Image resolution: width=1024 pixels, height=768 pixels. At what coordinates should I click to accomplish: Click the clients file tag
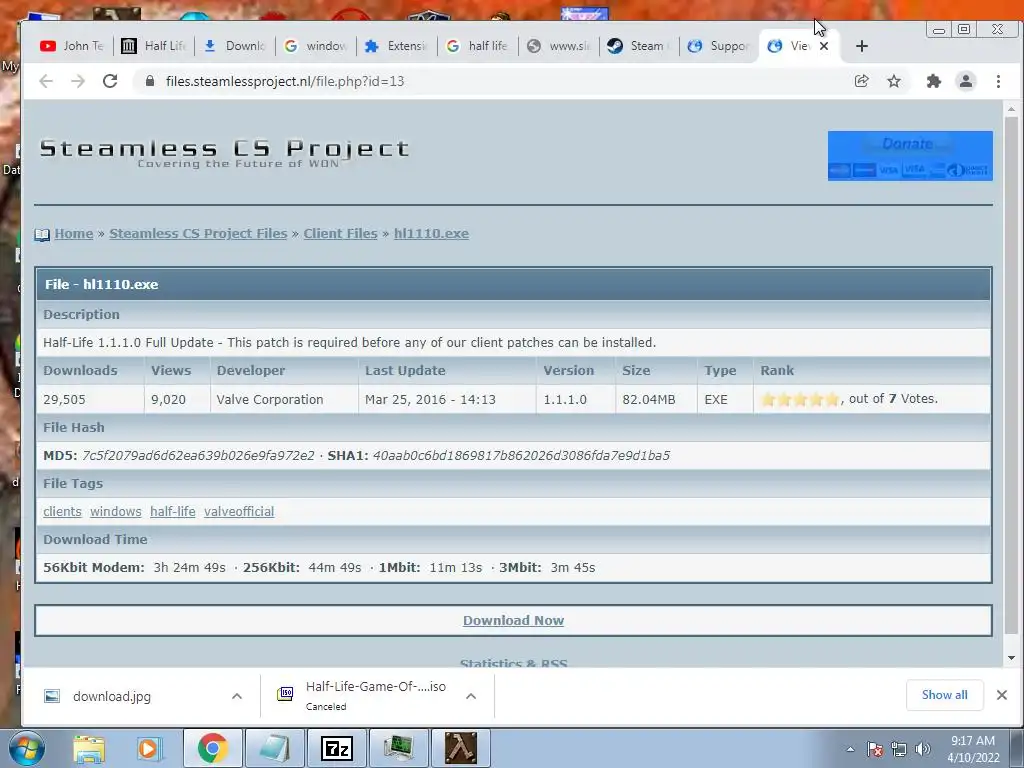pos(62,511)
